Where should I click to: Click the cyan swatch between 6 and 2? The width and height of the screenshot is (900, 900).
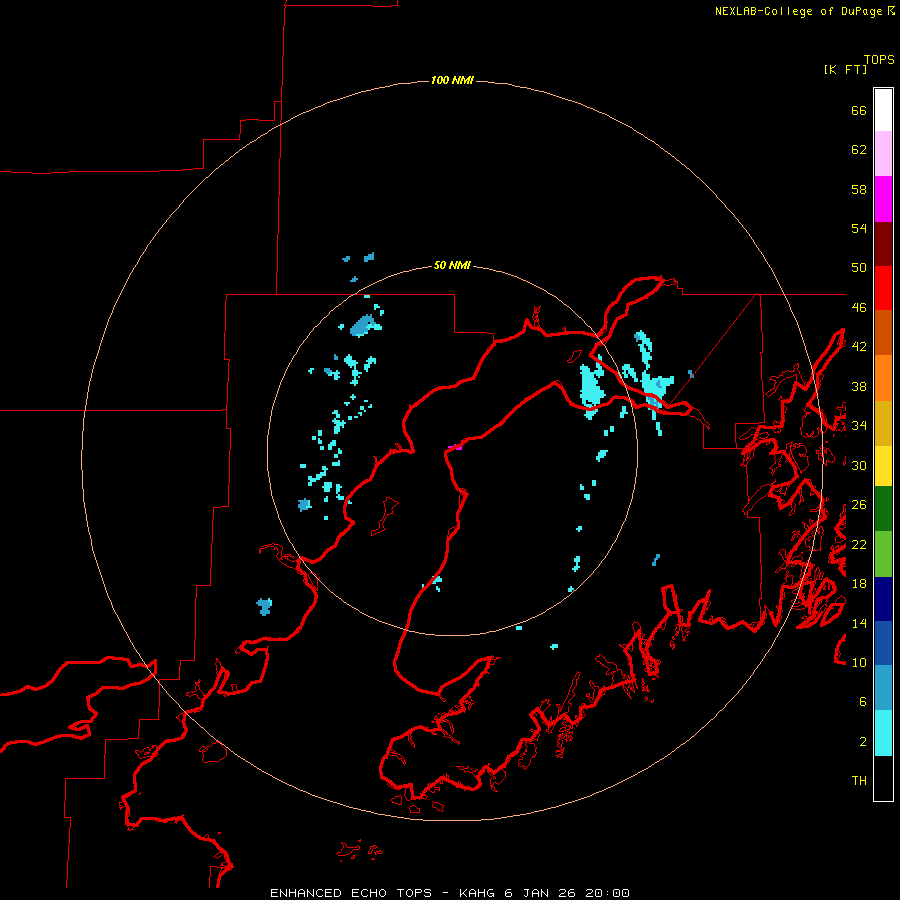click(883, 733)
